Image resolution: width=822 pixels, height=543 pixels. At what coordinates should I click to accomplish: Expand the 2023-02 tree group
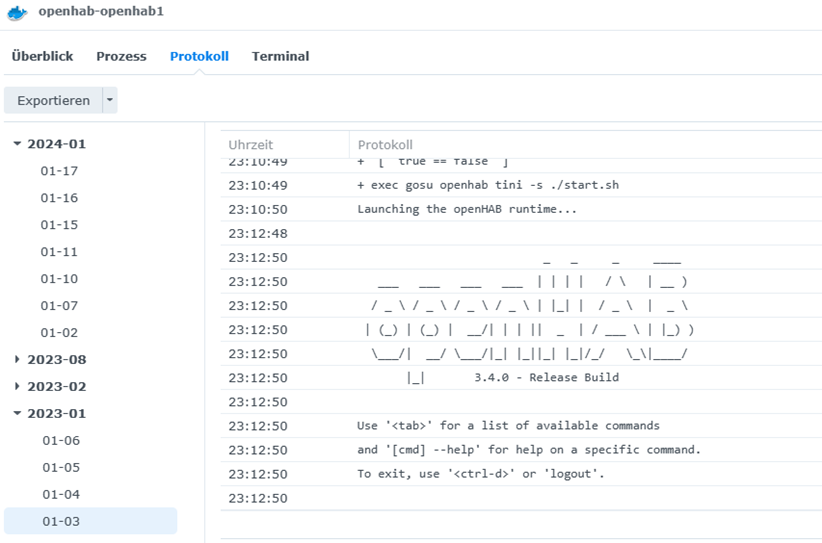[17, 387]
